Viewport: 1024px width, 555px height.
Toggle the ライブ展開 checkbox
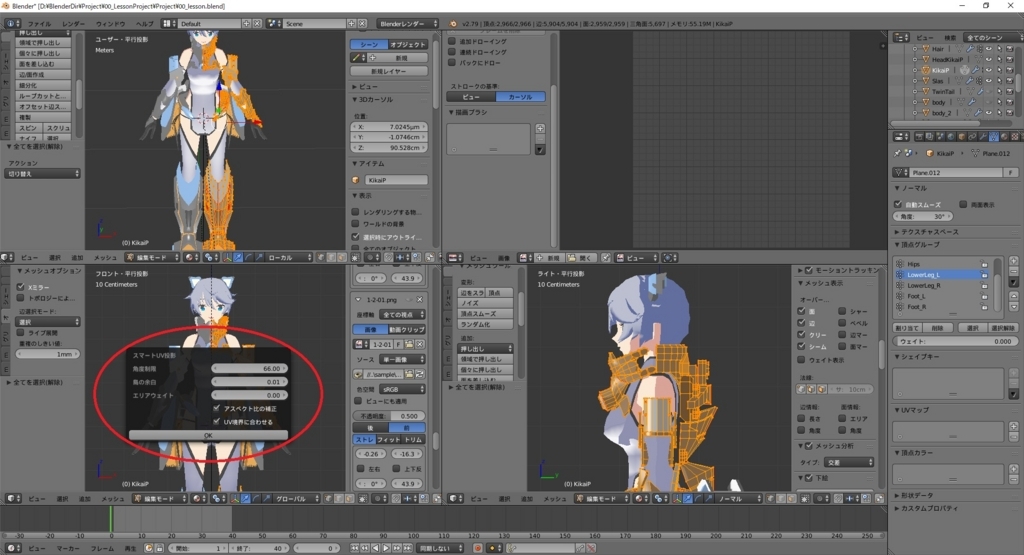[x=21, y=332]
